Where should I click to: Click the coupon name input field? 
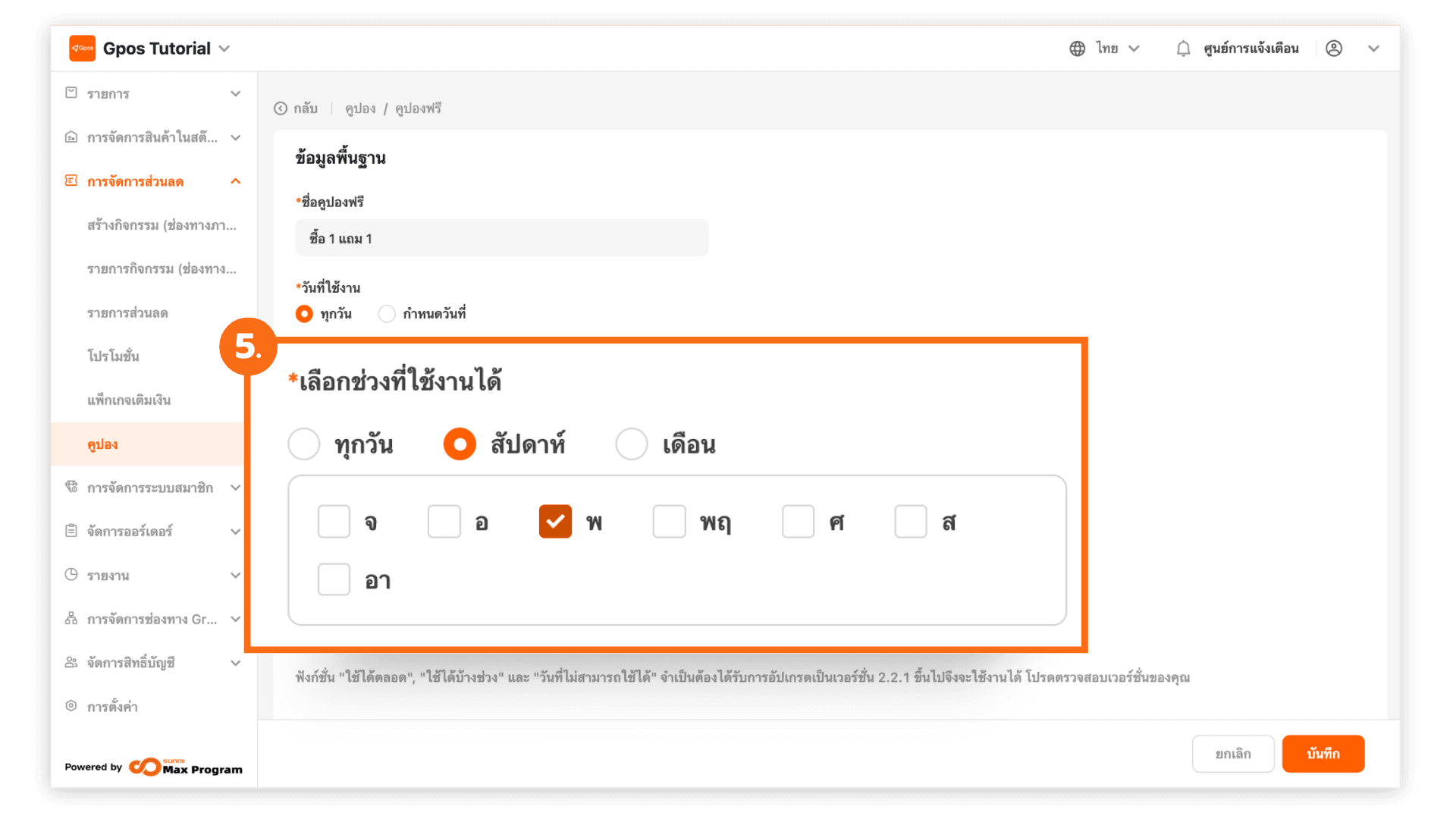[x=501, y=238]
